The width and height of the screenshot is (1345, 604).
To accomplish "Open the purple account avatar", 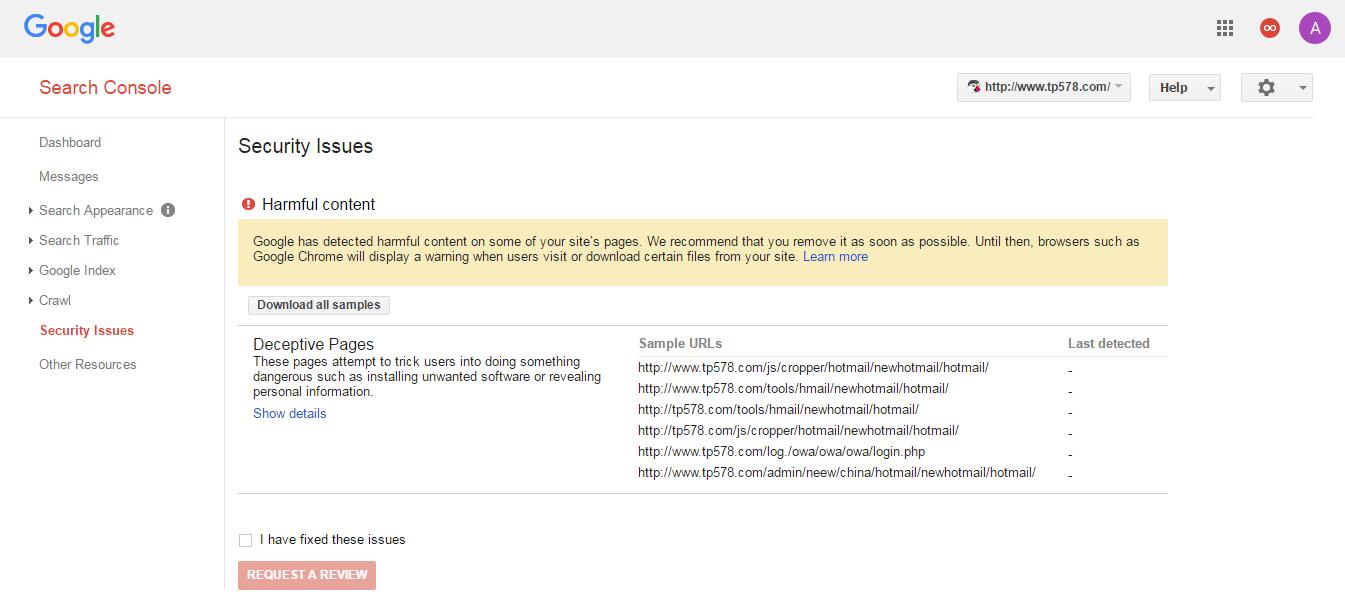I will tap(1314, 28).
